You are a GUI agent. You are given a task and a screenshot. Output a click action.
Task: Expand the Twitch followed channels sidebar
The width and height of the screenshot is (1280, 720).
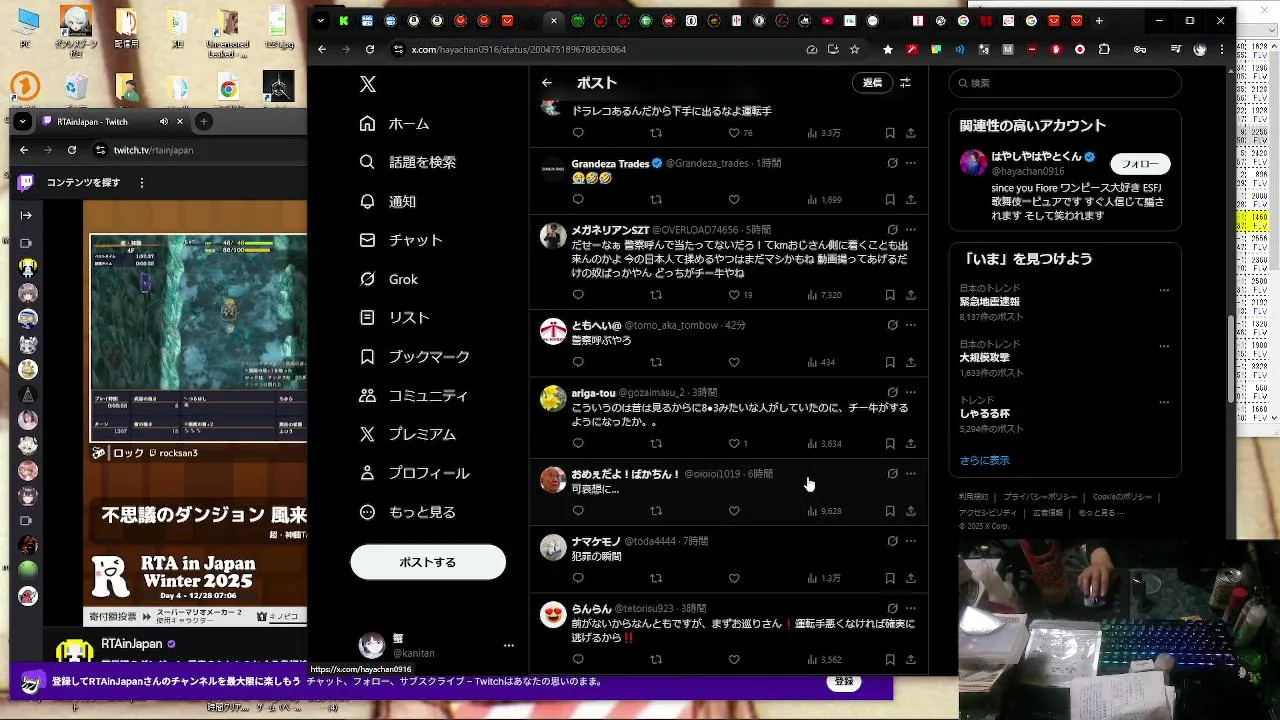[x=26, y=215]
